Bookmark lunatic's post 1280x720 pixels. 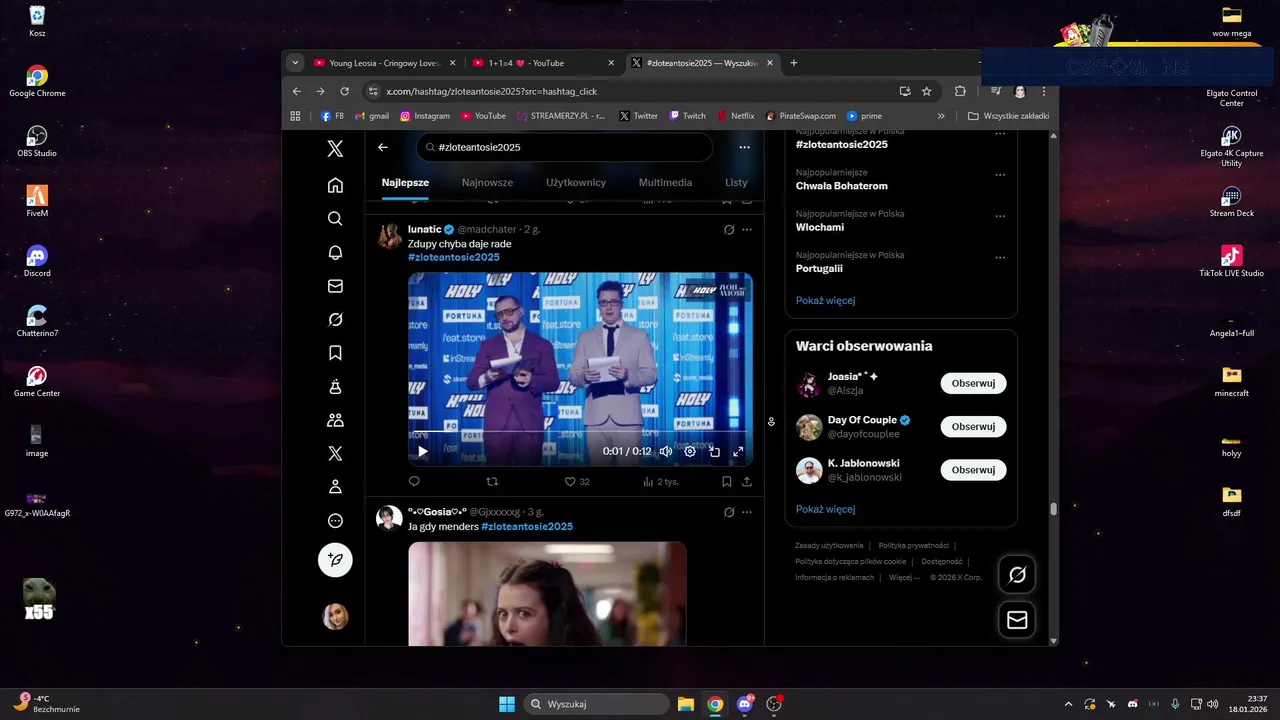coord(727,481)
